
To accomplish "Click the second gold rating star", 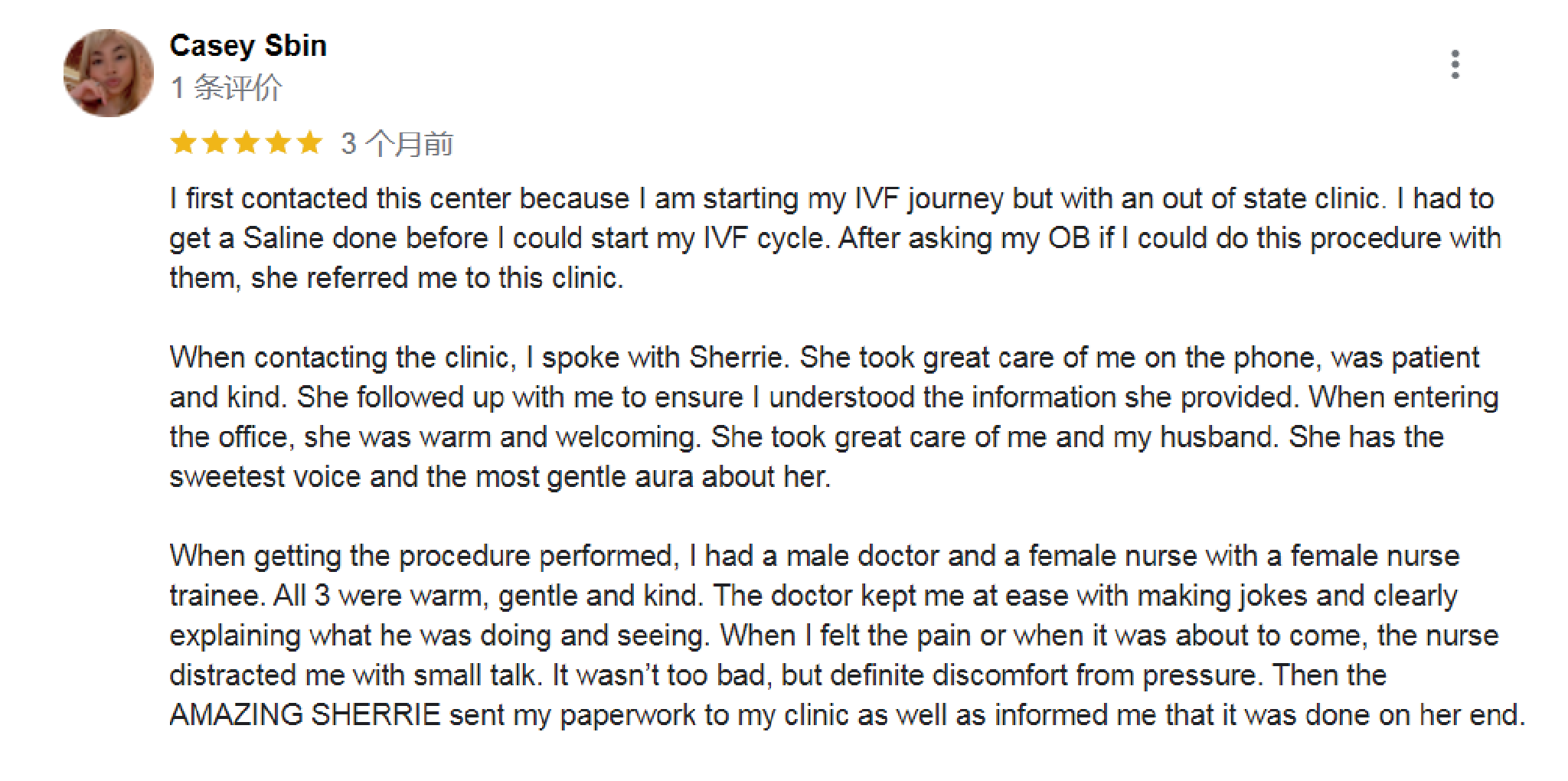I will tap(215, 143).
